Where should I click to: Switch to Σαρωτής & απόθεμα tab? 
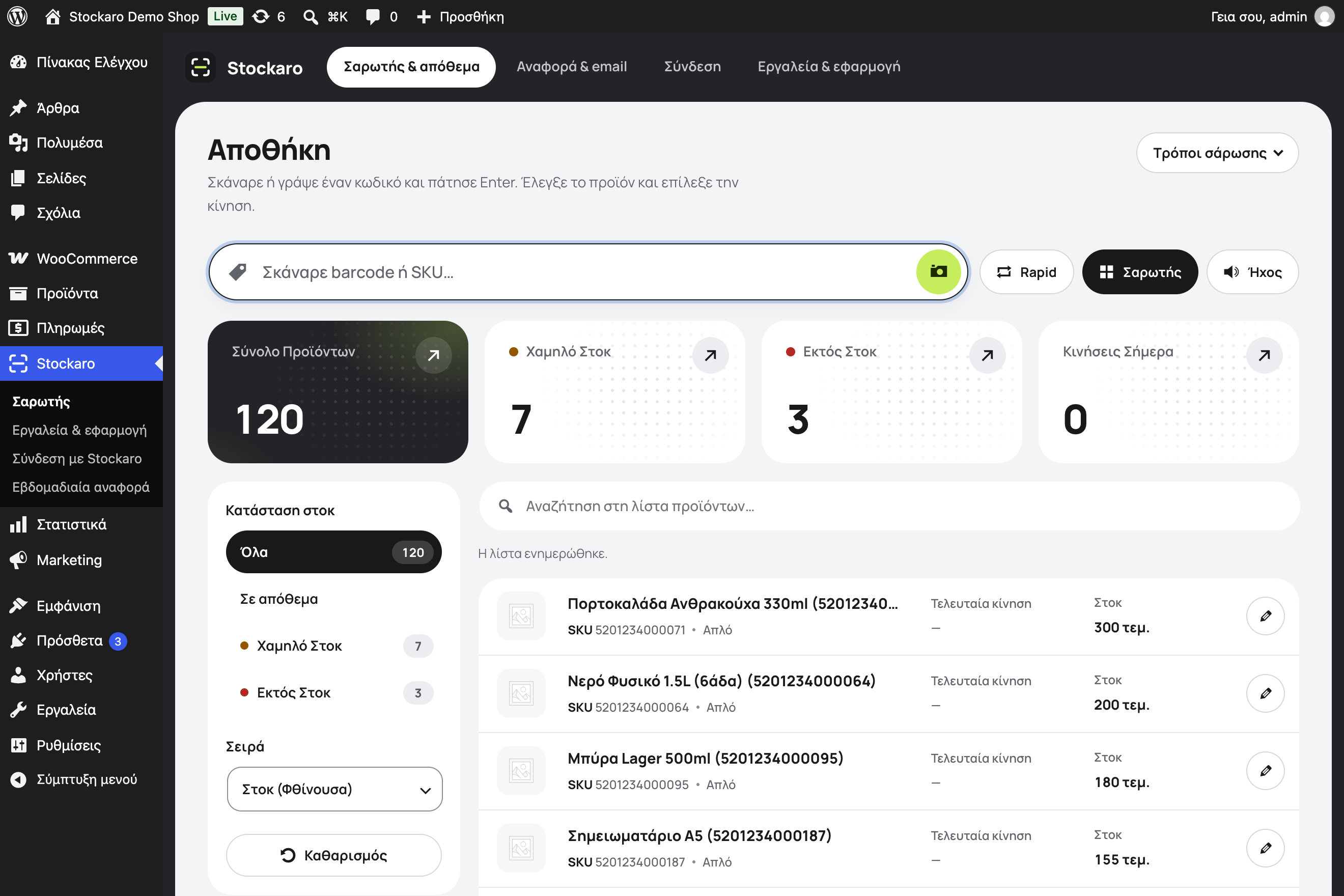click(411, 67)
